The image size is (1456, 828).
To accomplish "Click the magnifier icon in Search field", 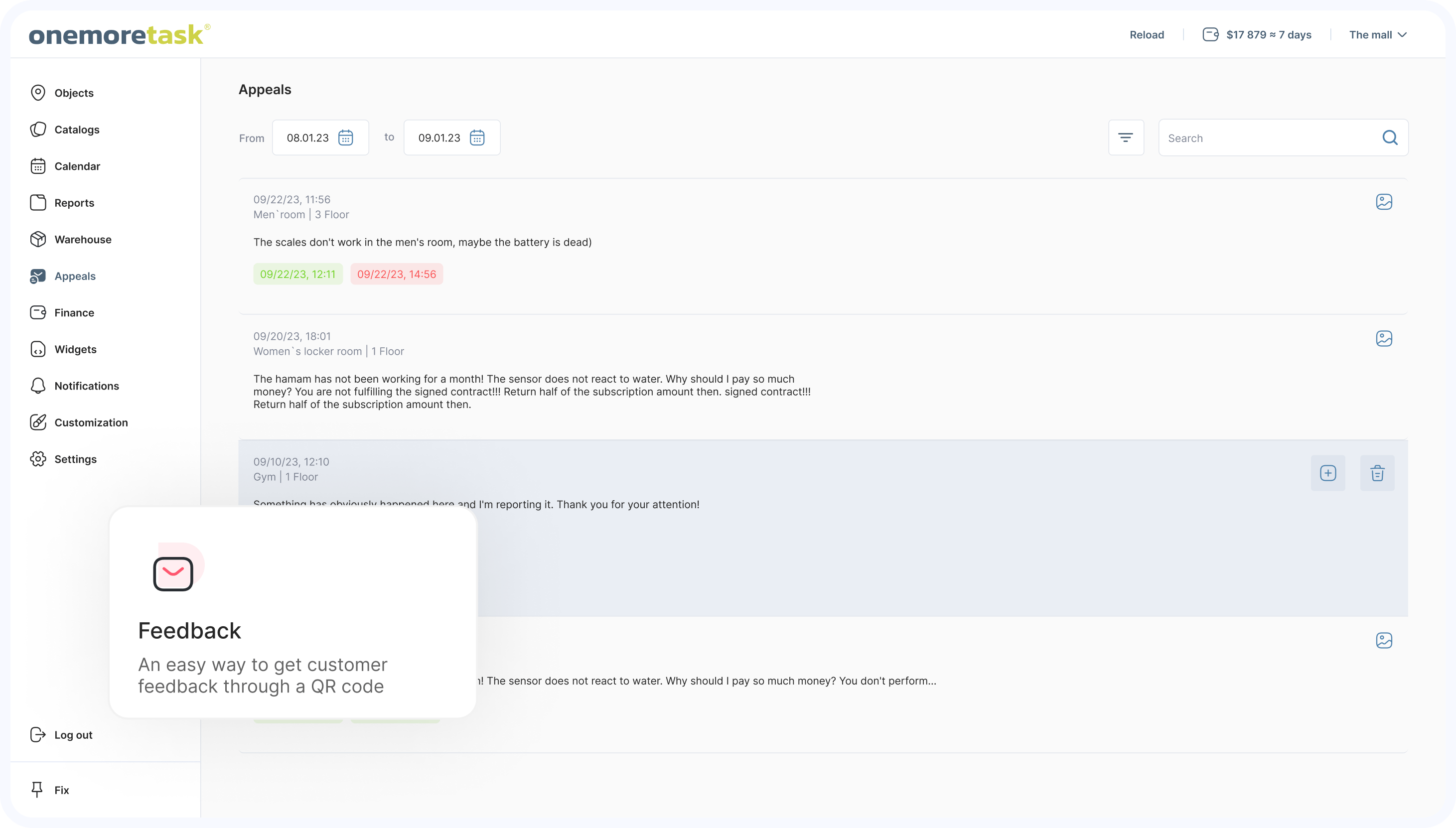I will pos(1389,138).
